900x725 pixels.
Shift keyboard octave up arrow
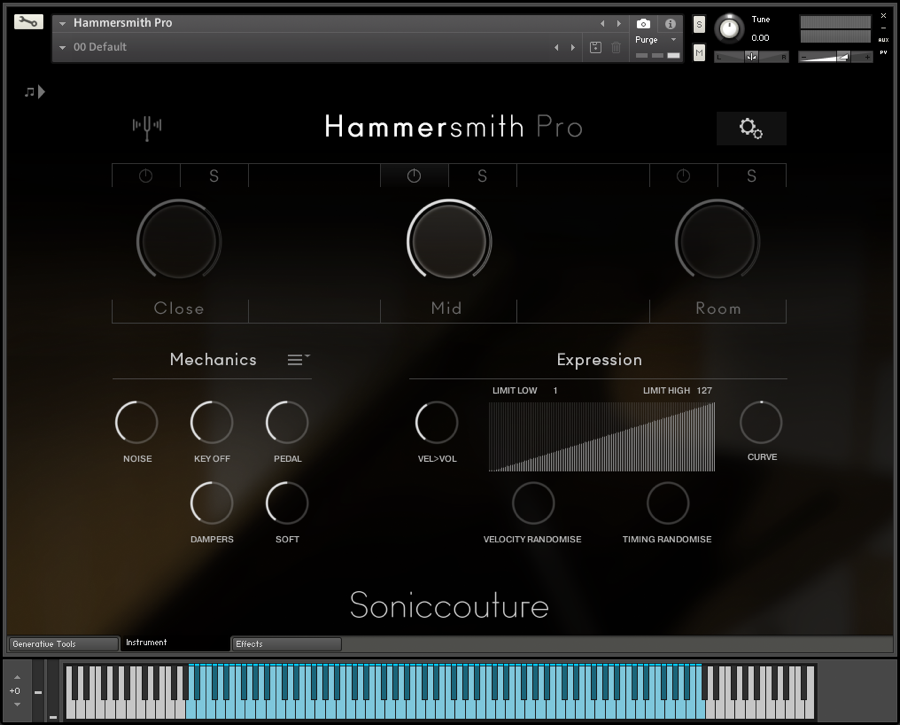pos(17,678)
